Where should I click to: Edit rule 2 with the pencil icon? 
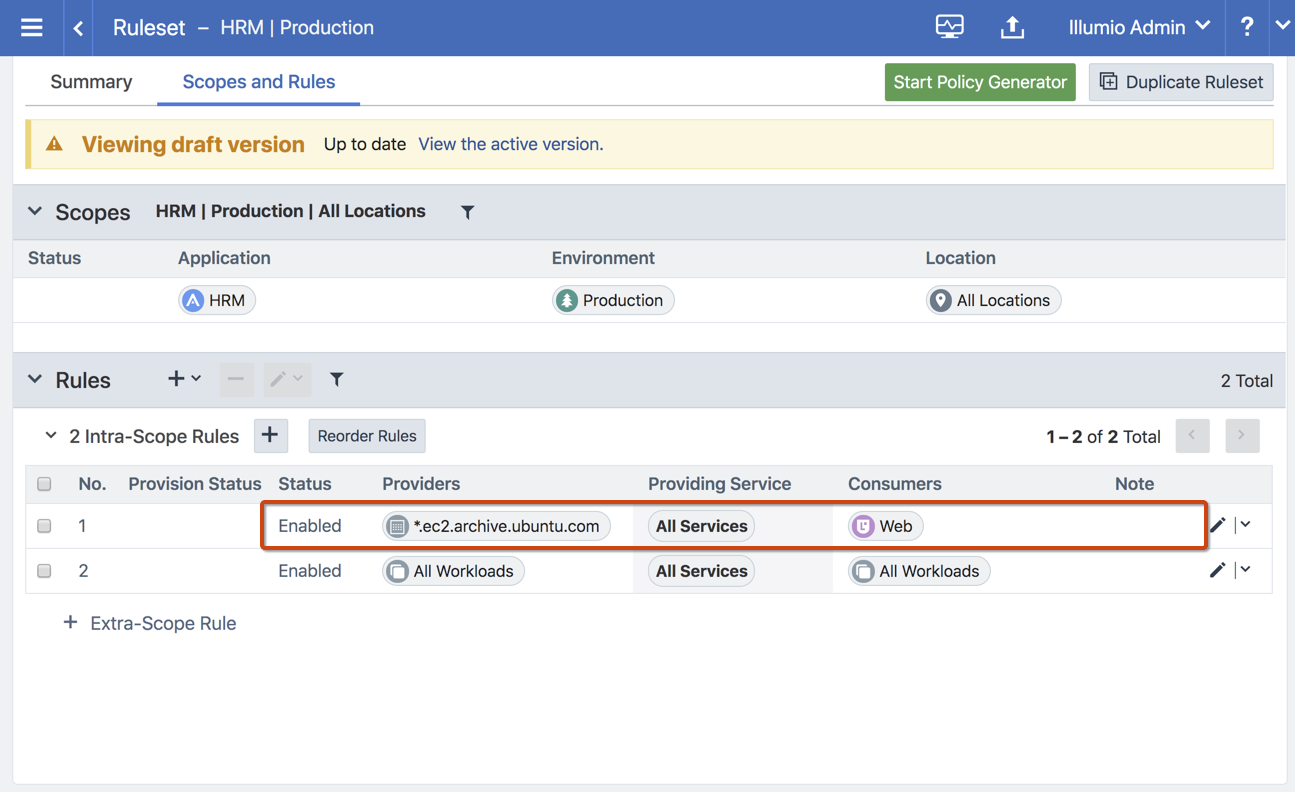pos(1217,570)
